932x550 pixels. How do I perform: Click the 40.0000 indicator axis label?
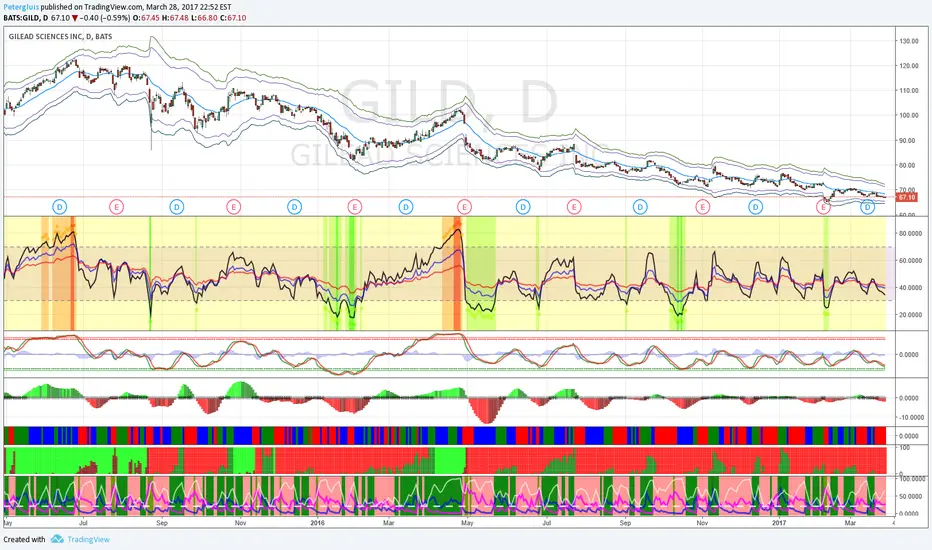tap(910, 288)
